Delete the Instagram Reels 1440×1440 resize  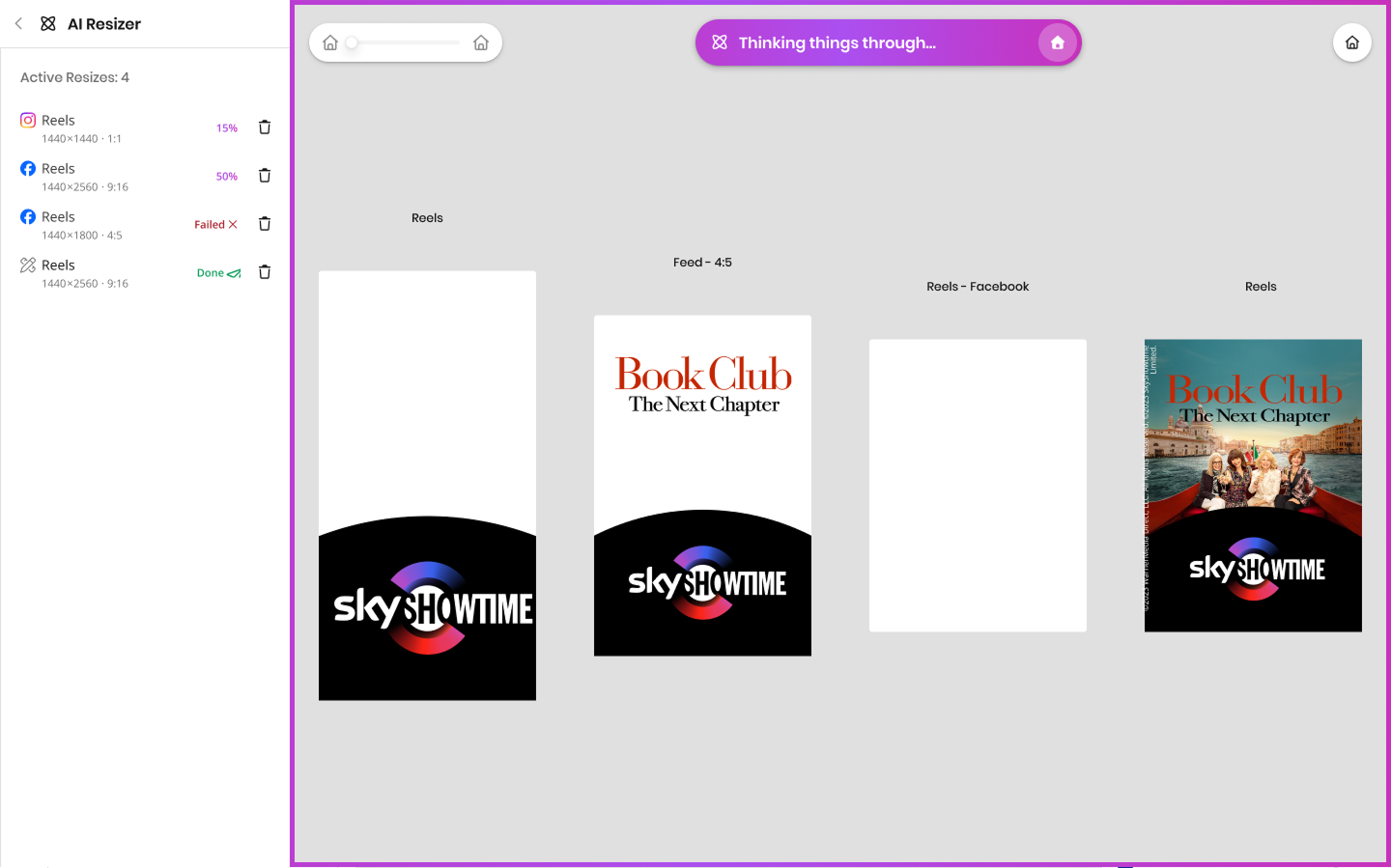tap(265, 127)
